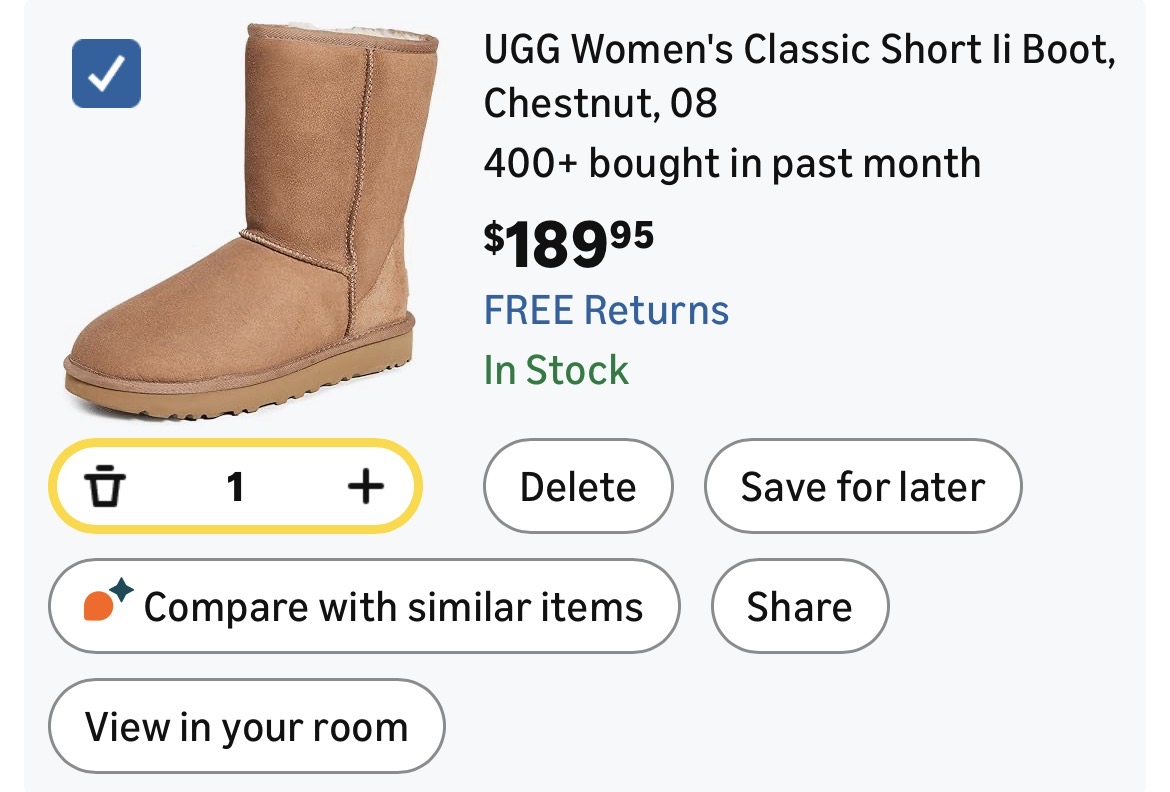The height and width of the screenshot is (792, 1170).
Task: Click the trash icon in quantity stepper
Action: 106,487
